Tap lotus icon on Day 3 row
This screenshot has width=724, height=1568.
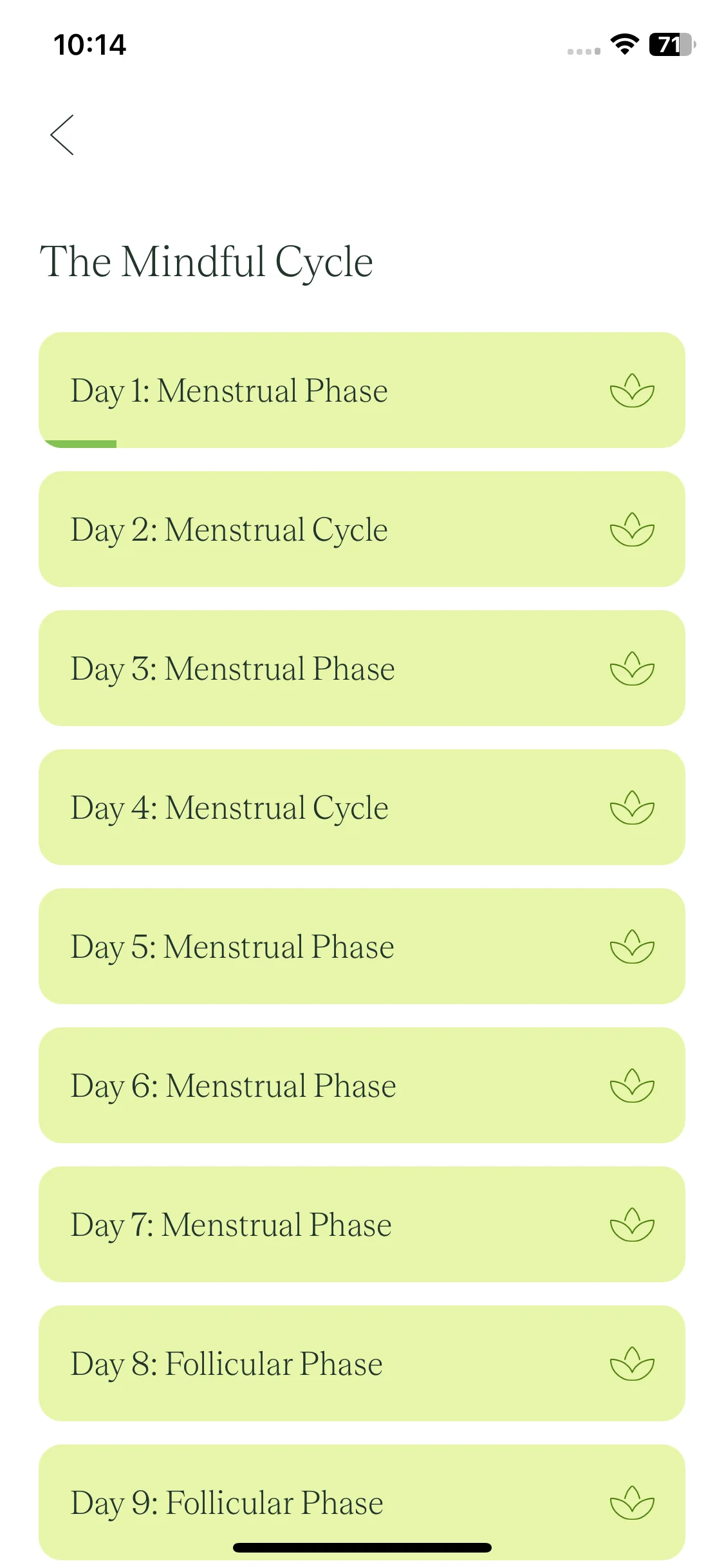(x=632, y=669)
